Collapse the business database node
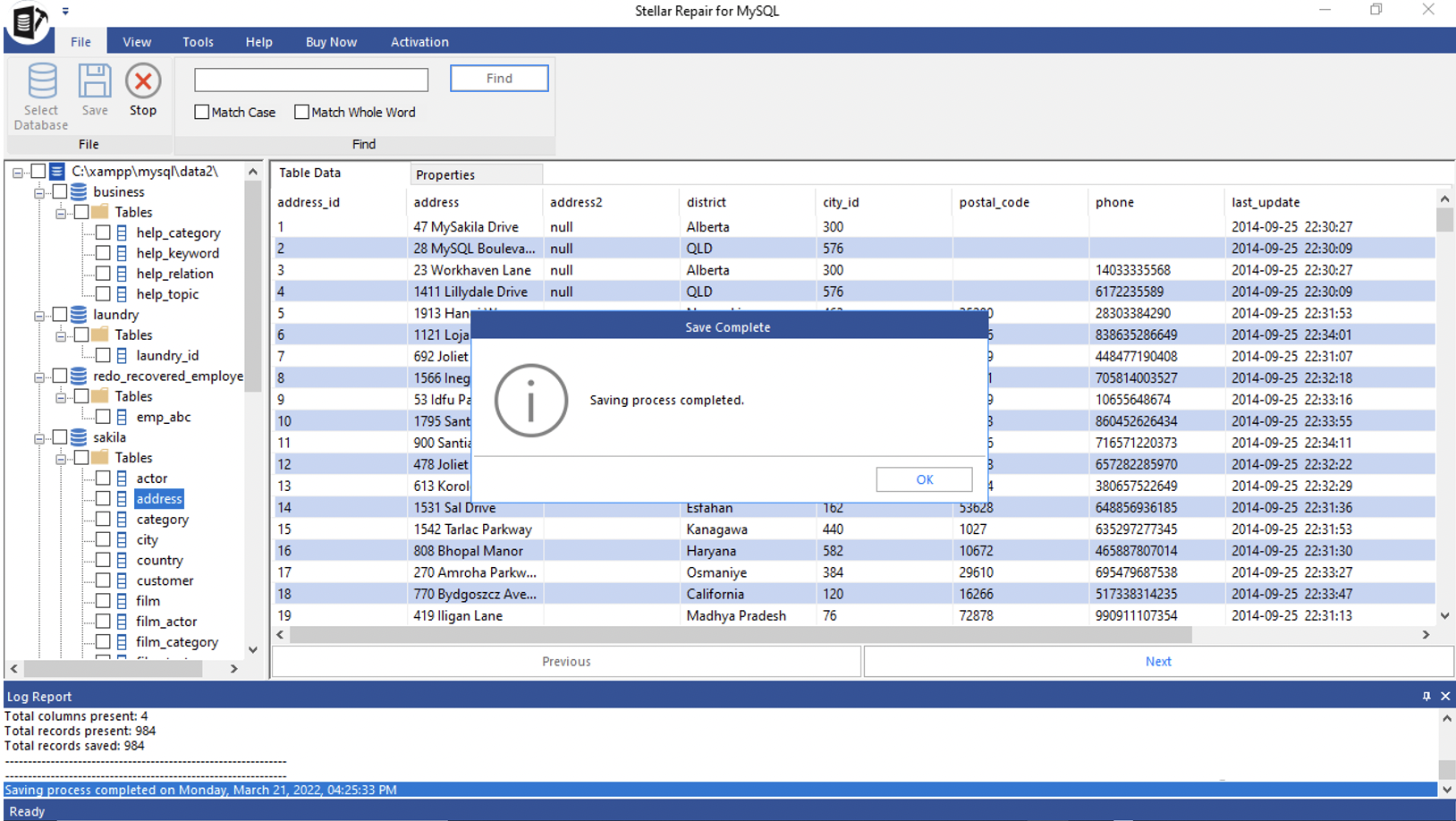This screenshot has height=821, width=1456. coord(38,191)
